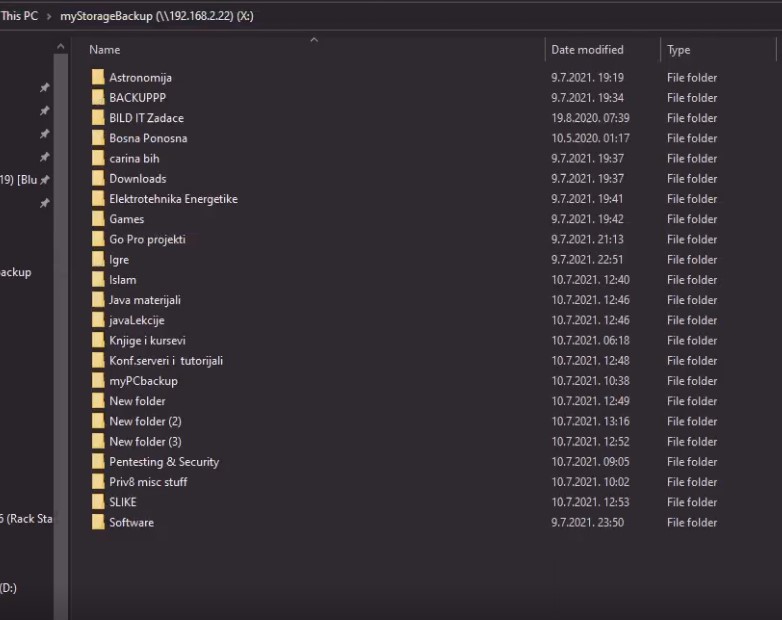The image size is (782, 620).
Task: Select the Downloads folder name
Action: [x=138, y=179]
